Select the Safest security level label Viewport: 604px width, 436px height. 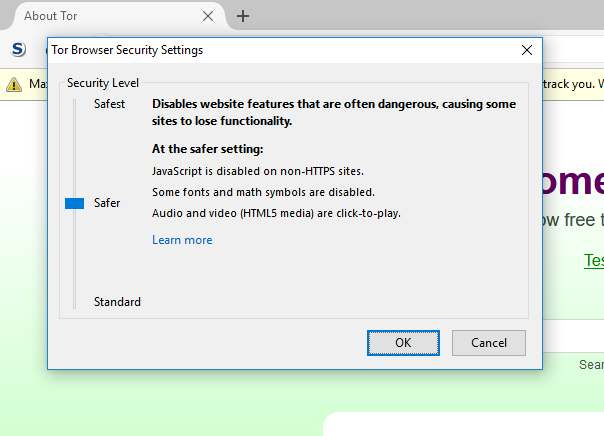[109, 104]
